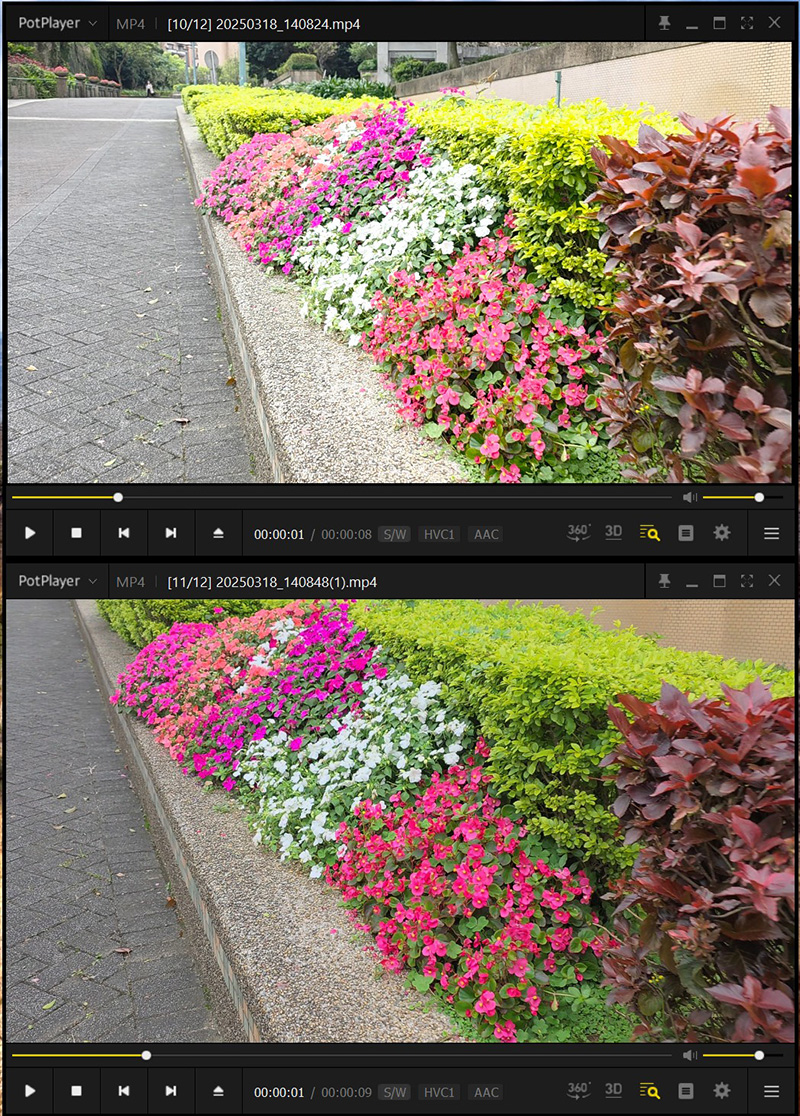Toggle 3D mode in bottom player
800x1116 pixels.
pyautogui.click(x=614, y=1090)
